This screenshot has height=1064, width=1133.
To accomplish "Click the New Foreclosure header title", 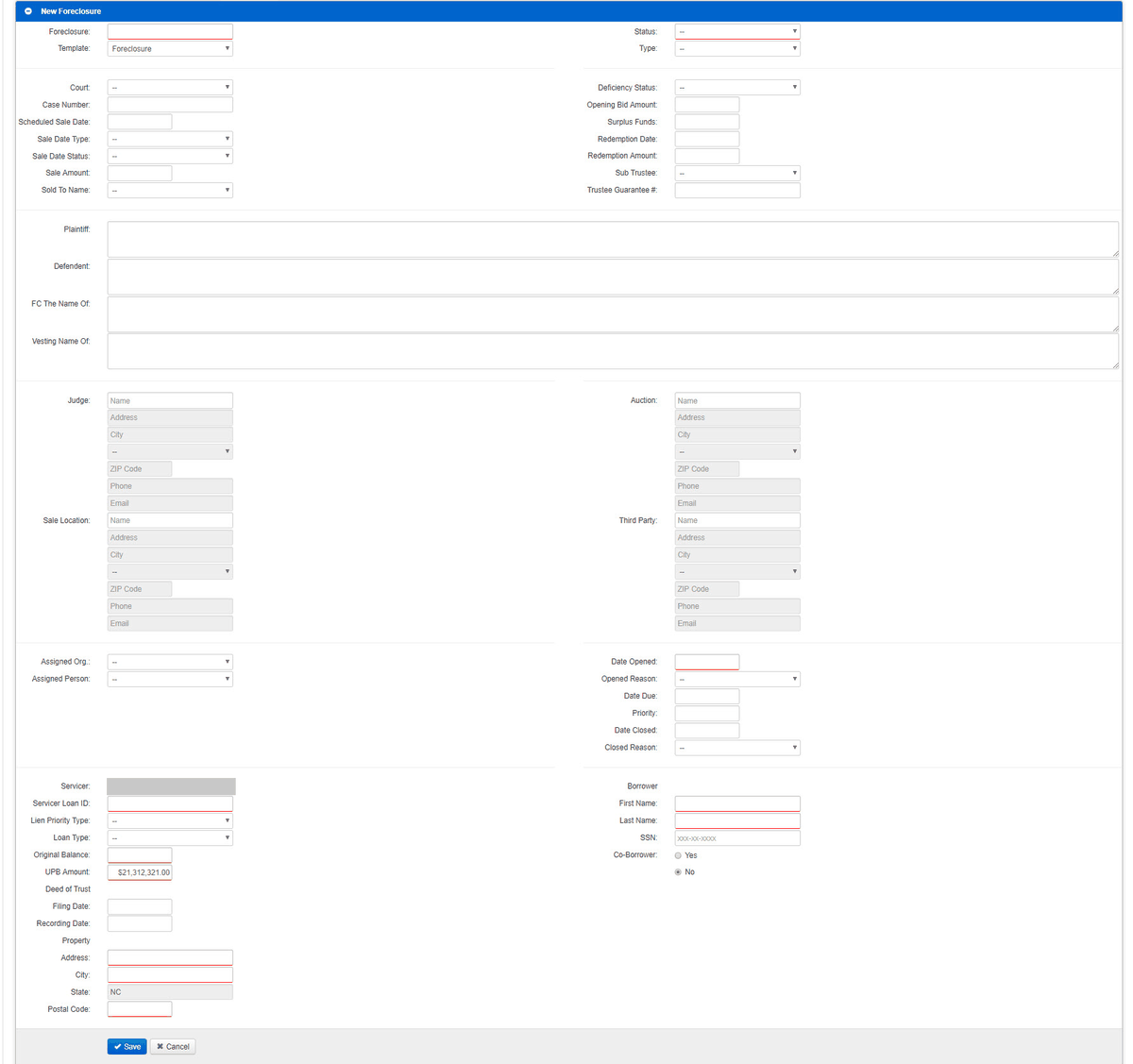I will pos(71,11).
